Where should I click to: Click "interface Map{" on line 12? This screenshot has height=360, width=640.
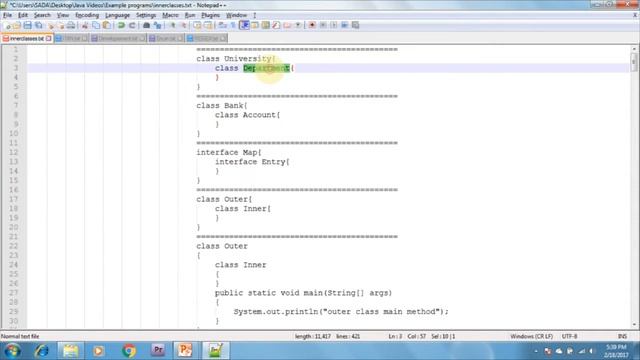click(x=229, y=152)
